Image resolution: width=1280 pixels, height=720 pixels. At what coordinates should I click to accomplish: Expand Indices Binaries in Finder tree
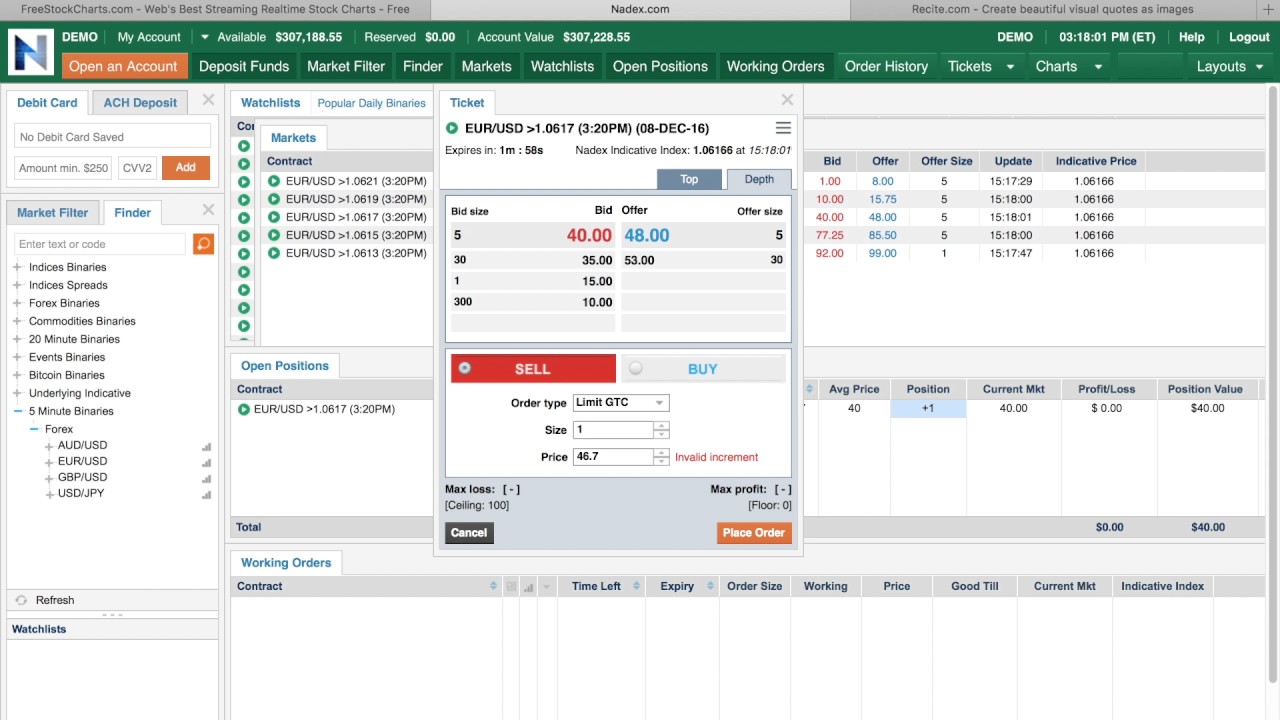point(18,267)
